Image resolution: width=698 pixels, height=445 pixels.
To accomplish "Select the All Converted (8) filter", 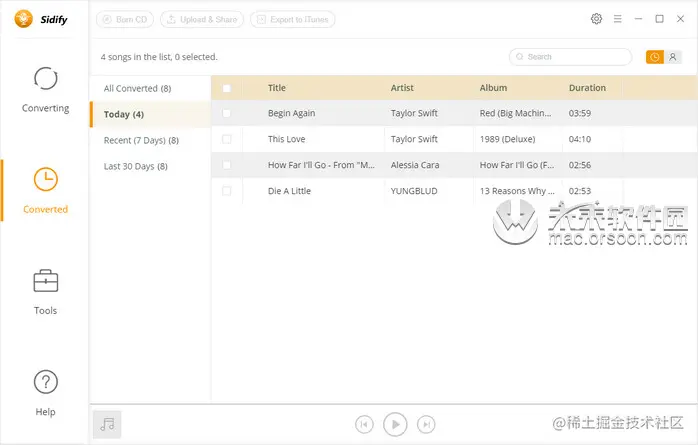I will (150, 89).
